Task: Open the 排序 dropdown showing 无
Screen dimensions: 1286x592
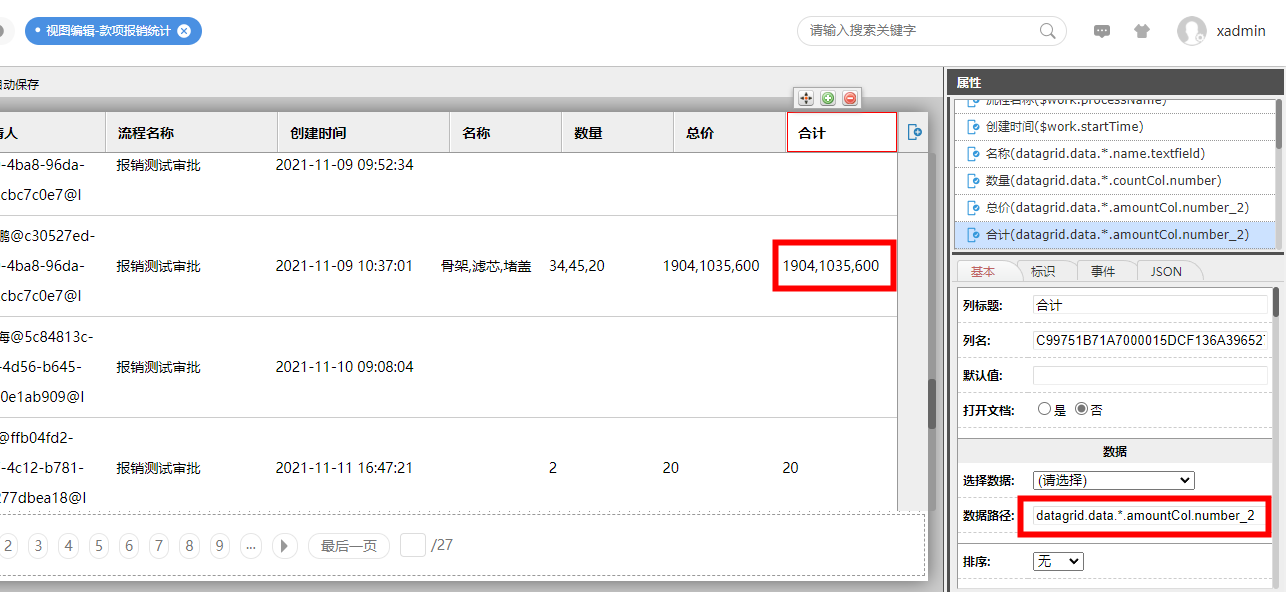Action: [1058, 561]
